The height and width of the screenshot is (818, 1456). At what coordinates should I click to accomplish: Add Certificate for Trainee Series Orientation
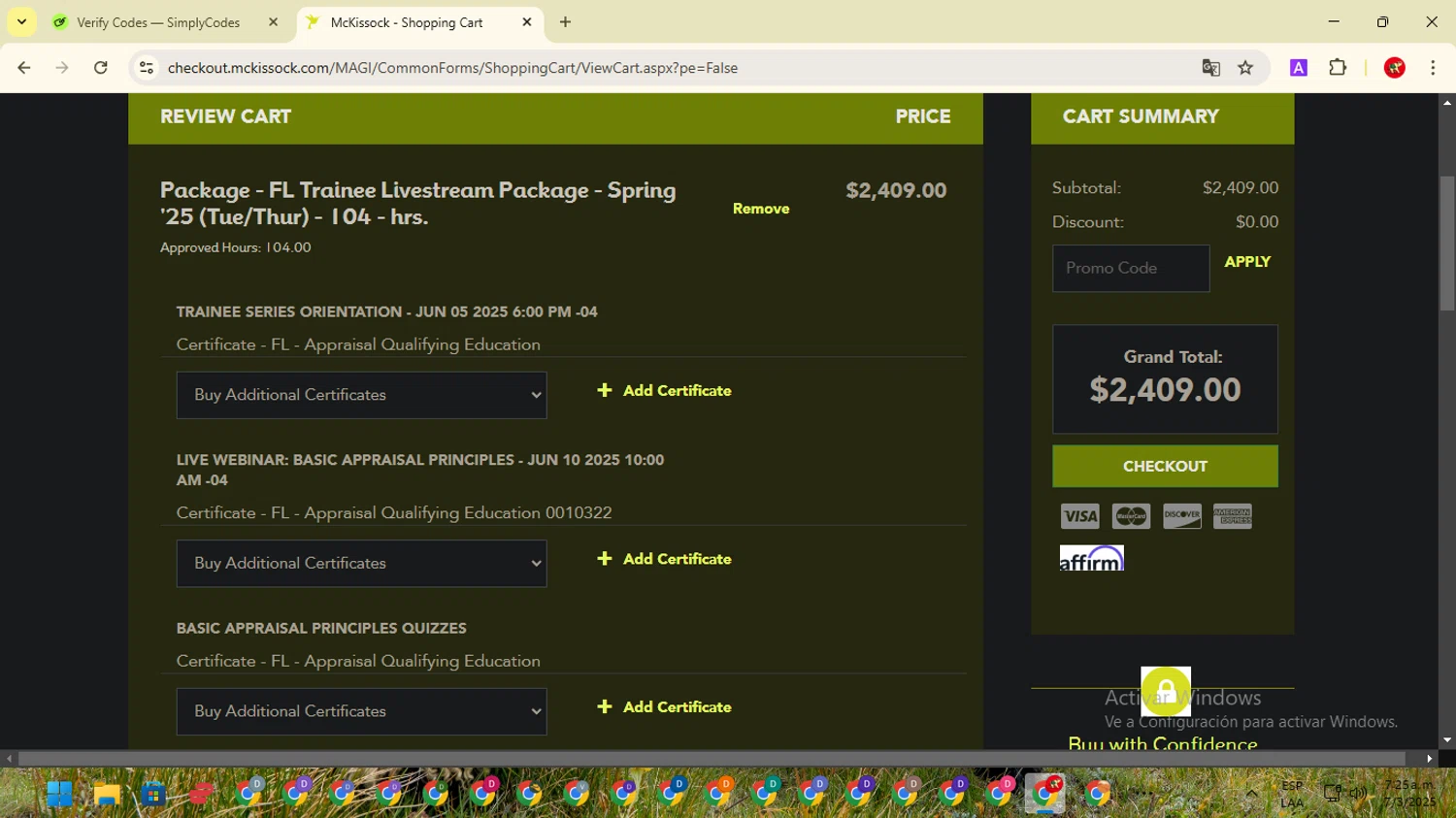click(665, 391)
